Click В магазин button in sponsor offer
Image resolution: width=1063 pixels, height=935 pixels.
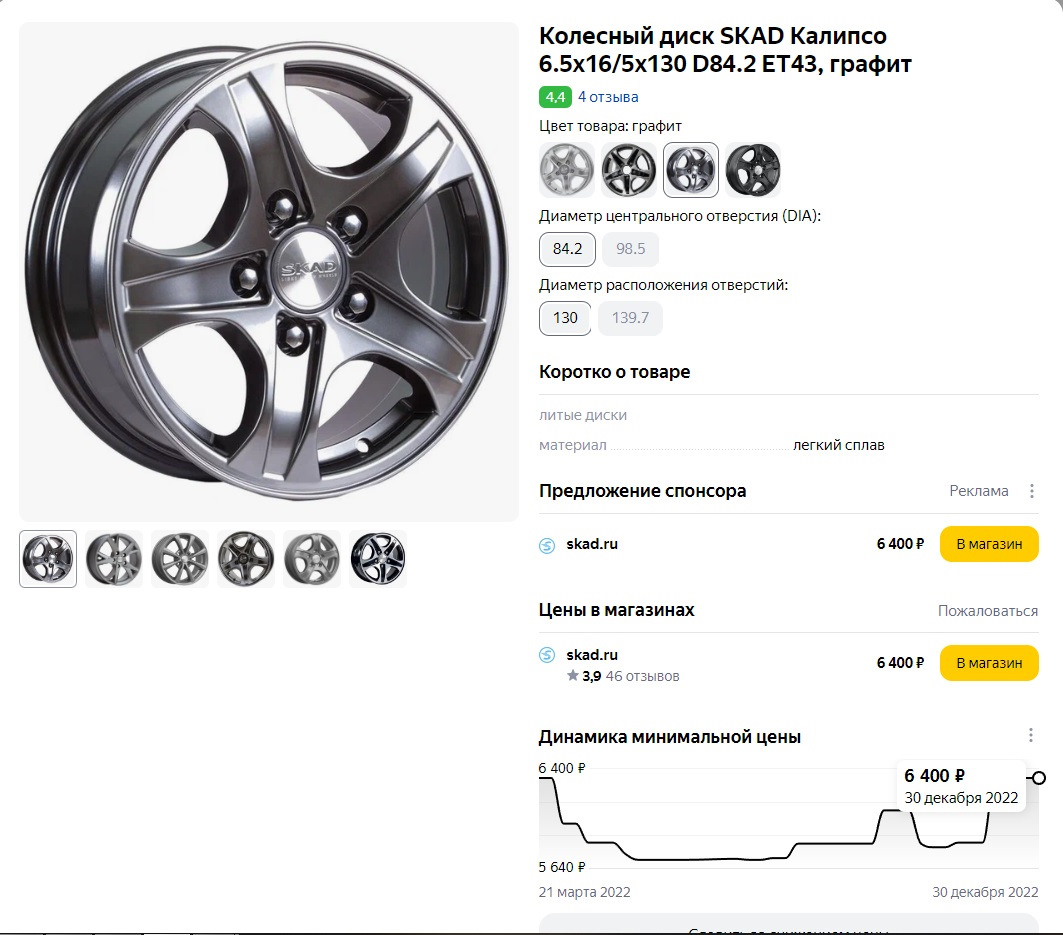pyautogui.click(x=989, y=545)
